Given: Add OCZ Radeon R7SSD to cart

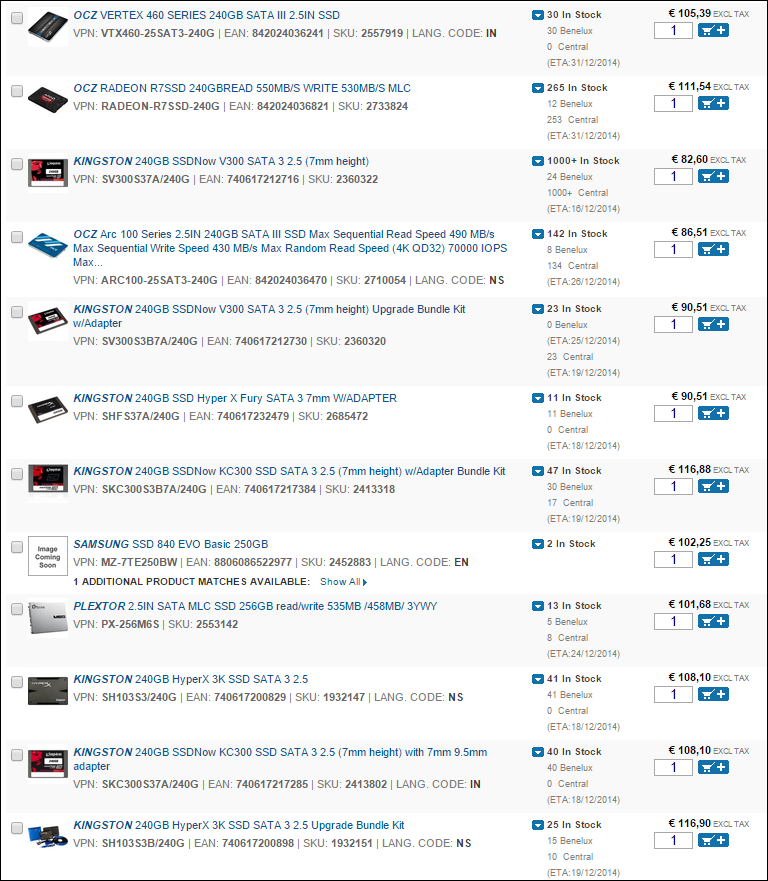Looking at the screenshot, I should point(713,103).
